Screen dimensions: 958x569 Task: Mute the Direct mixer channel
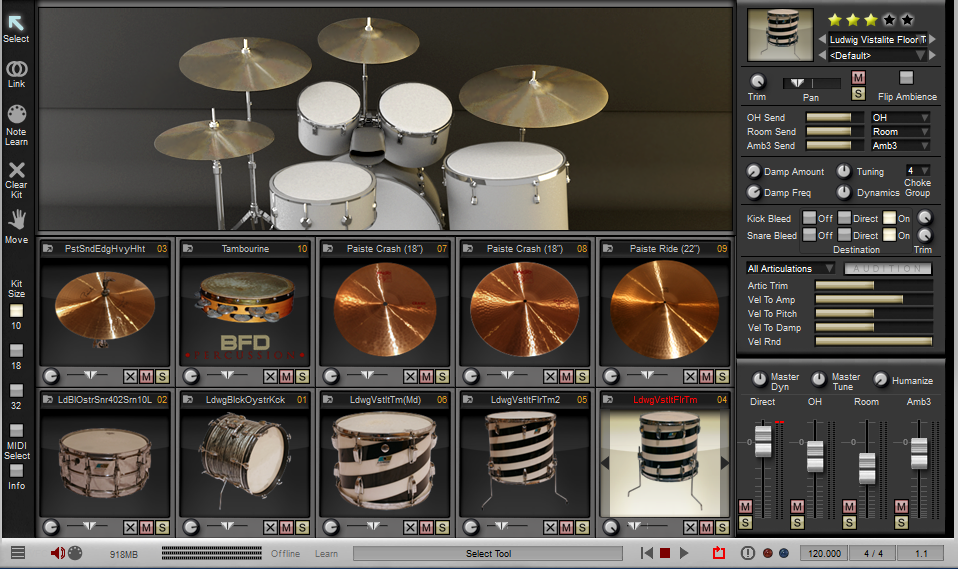745,507
